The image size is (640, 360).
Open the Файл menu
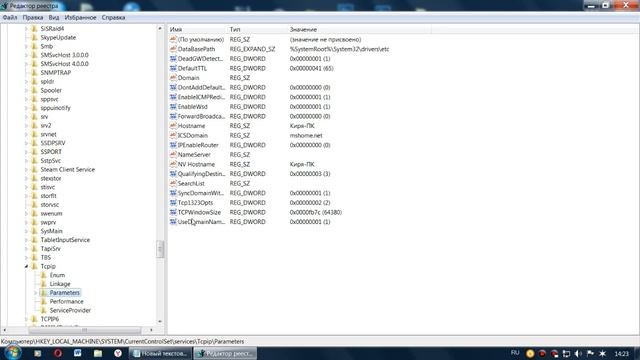10,18
